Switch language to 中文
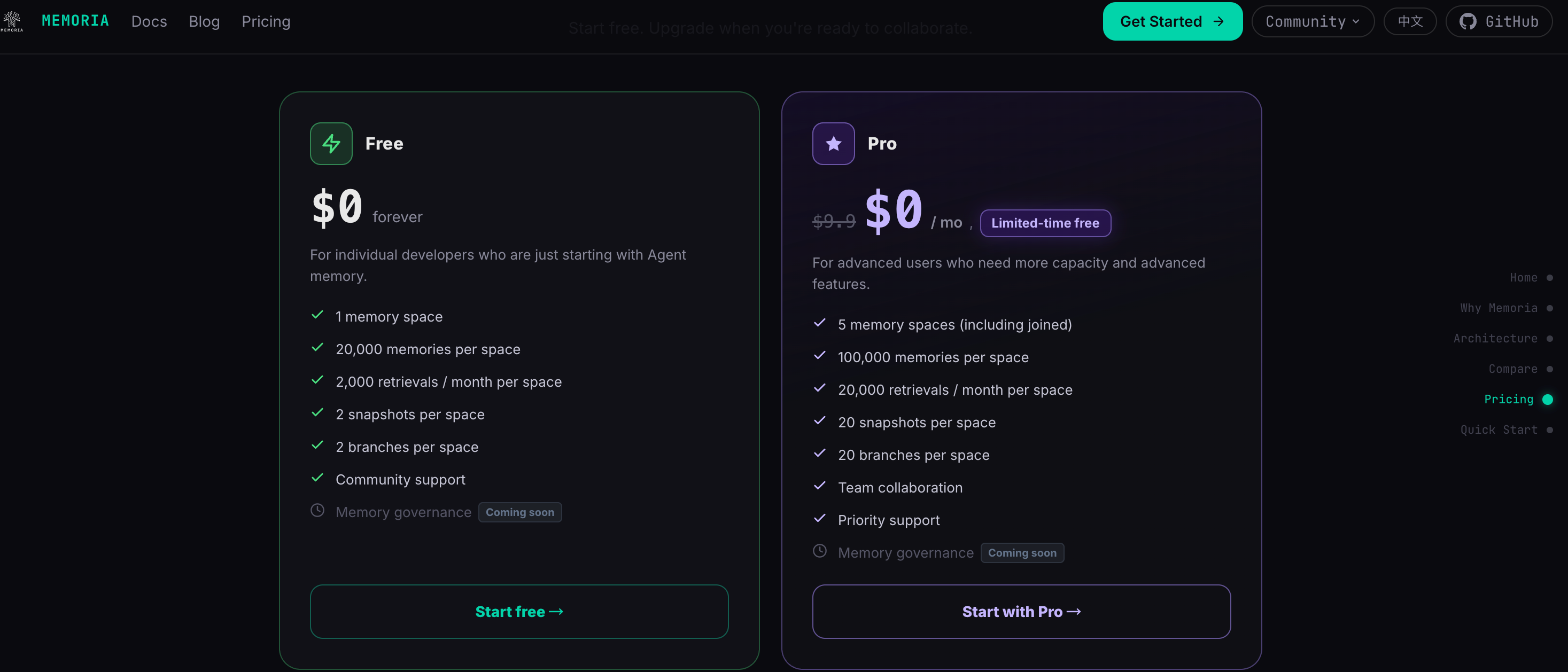1568x672 pixels. coord(1410,22)
